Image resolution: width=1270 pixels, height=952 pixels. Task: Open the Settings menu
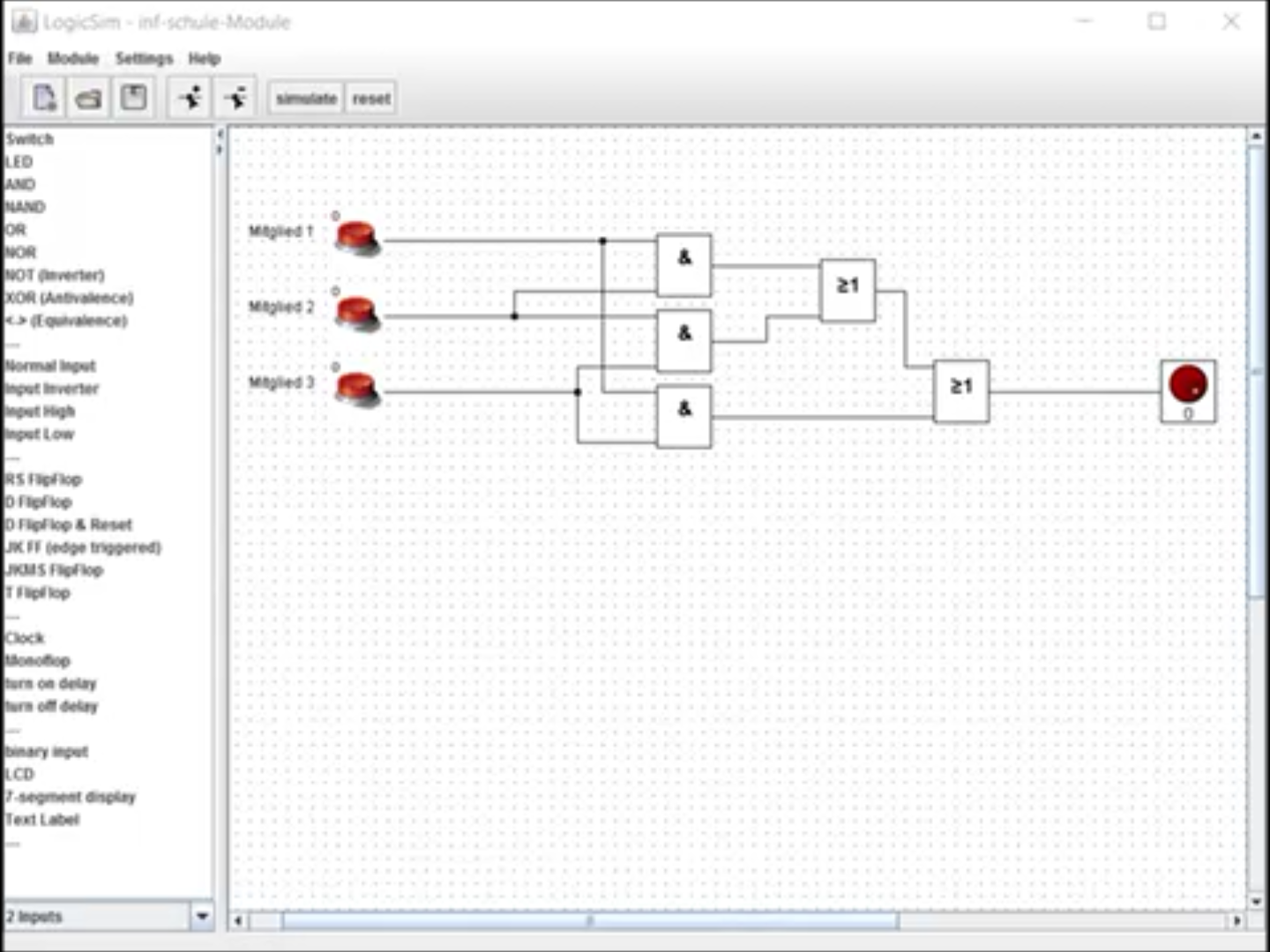click(x=144, y=58)
